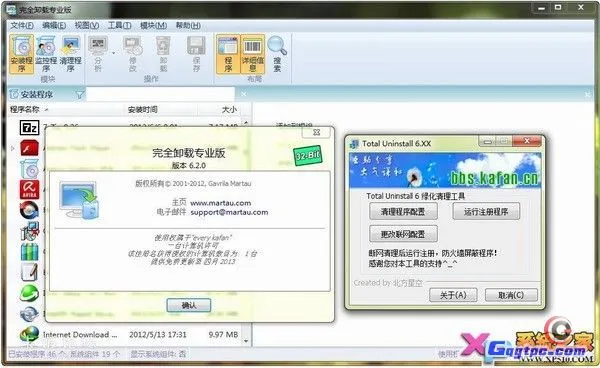Click 取消(C) in Total Uninstall 6.XX window
Image resolution: width=600 pixels, height=368 pixels.
pos(511,295)
